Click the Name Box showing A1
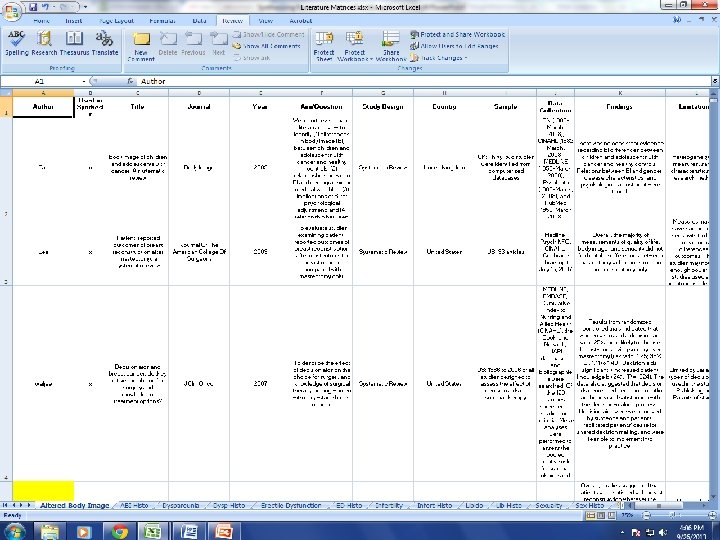Image resolution: width=720 pixels, height=540 pixels. click(40, 81)
